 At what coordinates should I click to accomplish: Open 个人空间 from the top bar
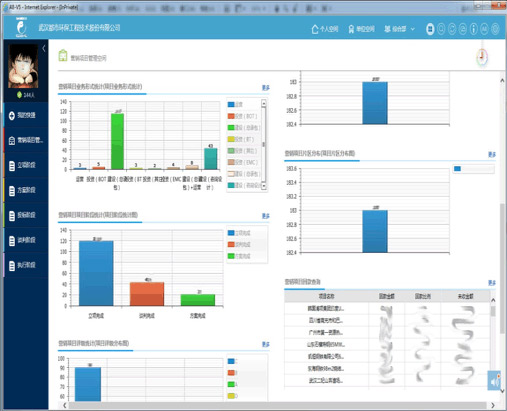(325, 29)
